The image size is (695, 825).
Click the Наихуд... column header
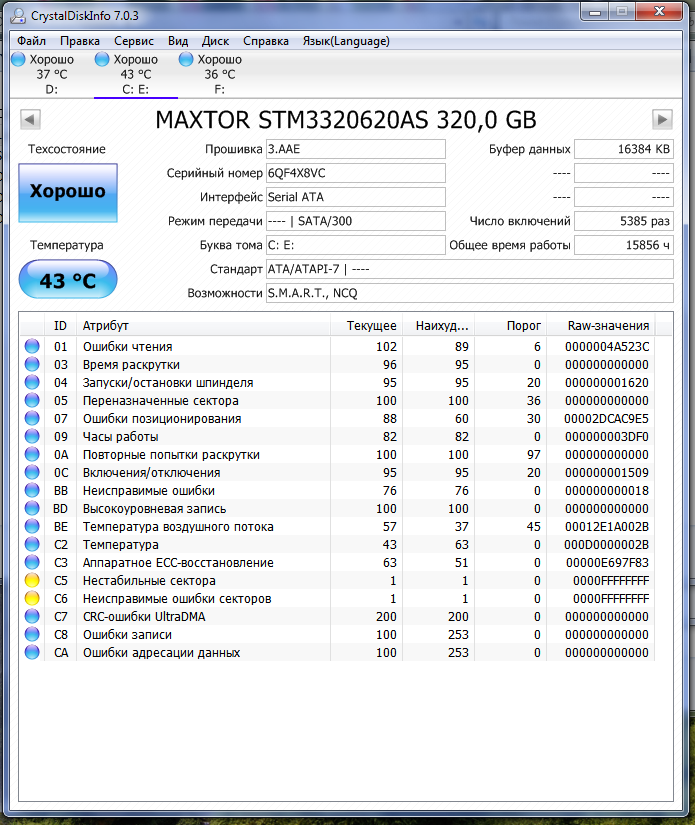coord(438,326)
